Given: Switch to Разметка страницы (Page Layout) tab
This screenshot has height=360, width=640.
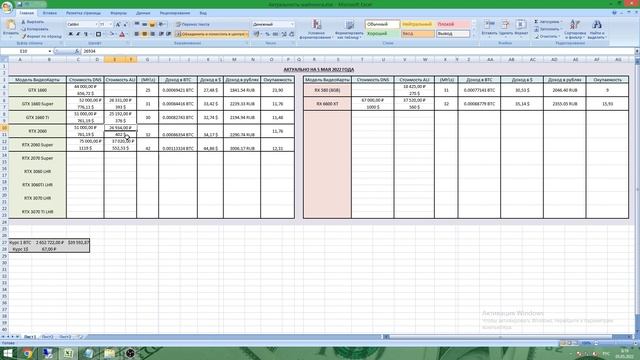Looking at the screenshot, I should pos(83,13).
